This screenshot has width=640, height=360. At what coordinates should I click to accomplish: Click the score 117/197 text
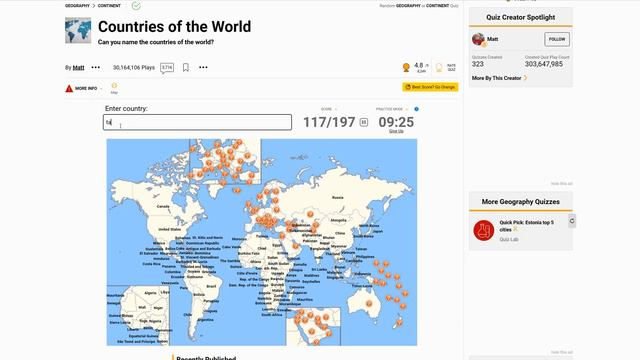point(329,122)
